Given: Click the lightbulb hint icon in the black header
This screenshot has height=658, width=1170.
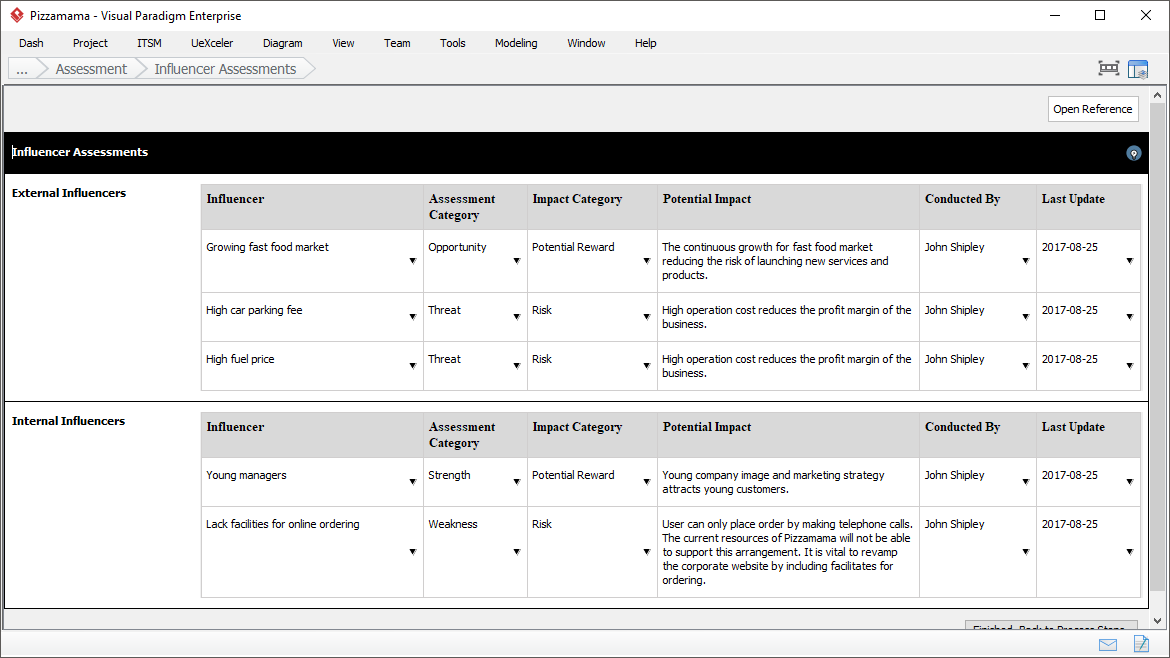Looking at the screenshot, I should pyautogui.click(x=1133, y=153).
